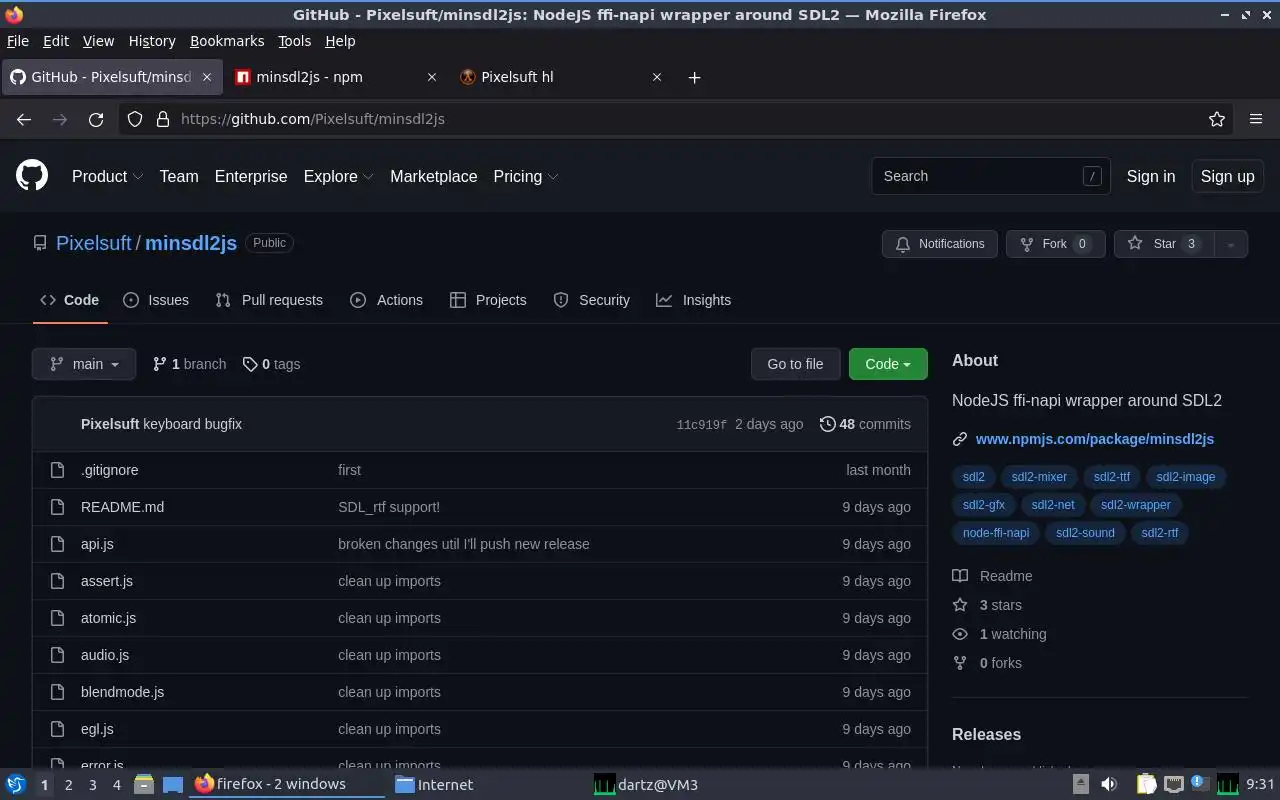Viewport: 1280px width, 800px height.
Task: Open the Pull requests tab
Action: point(269,300)
